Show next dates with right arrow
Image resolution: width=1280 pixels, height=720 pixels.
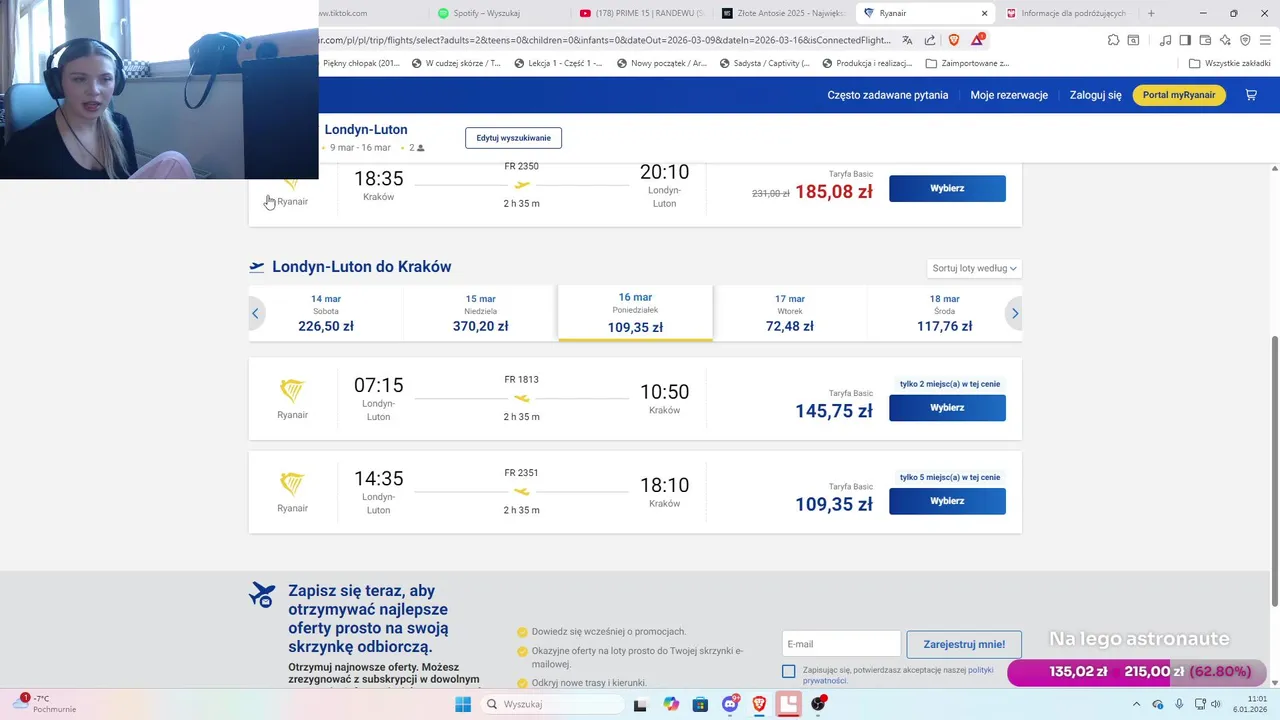pos(1014,313)
